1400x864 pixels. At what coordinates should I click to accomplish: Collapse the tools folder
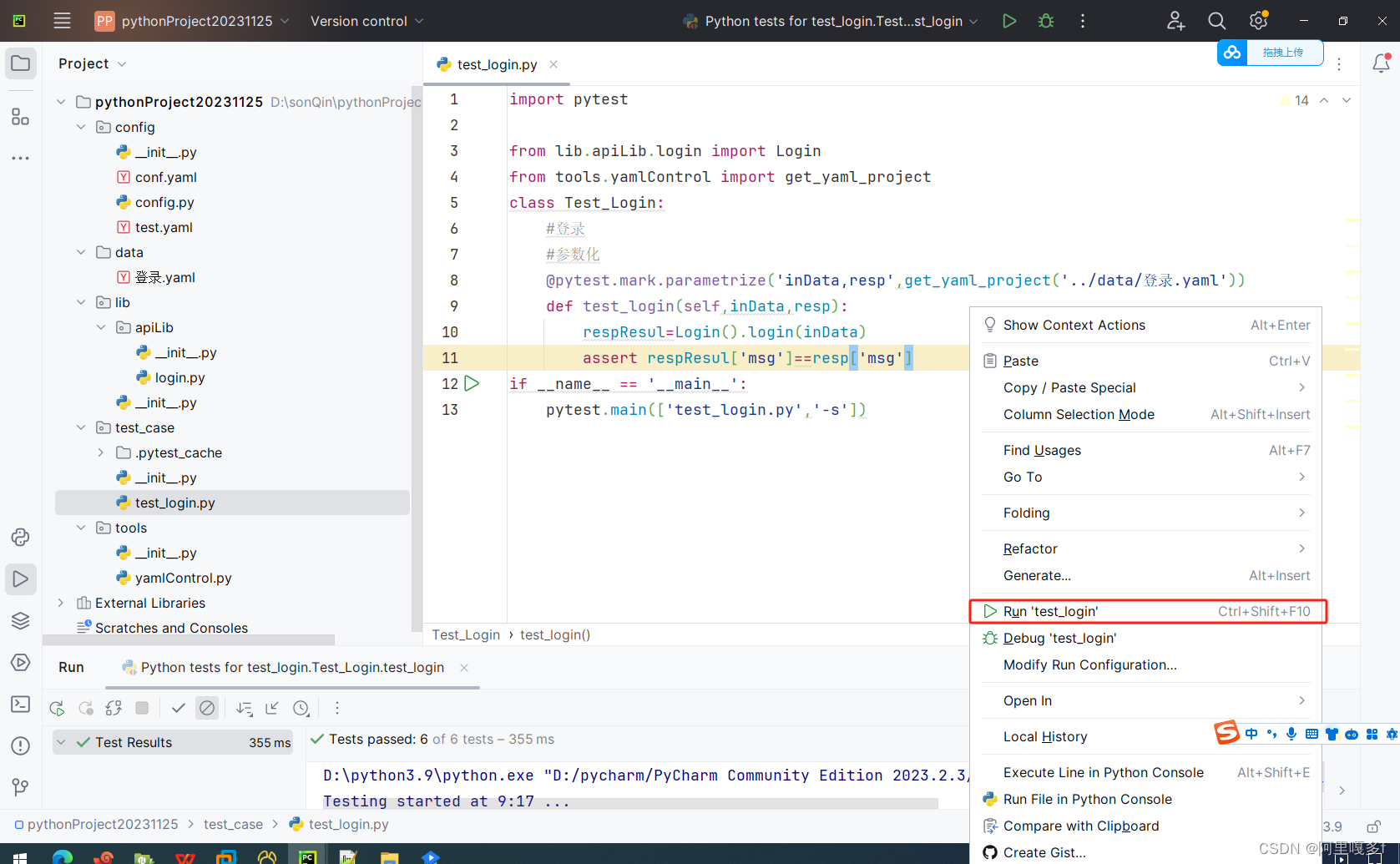tap(81, 528)
